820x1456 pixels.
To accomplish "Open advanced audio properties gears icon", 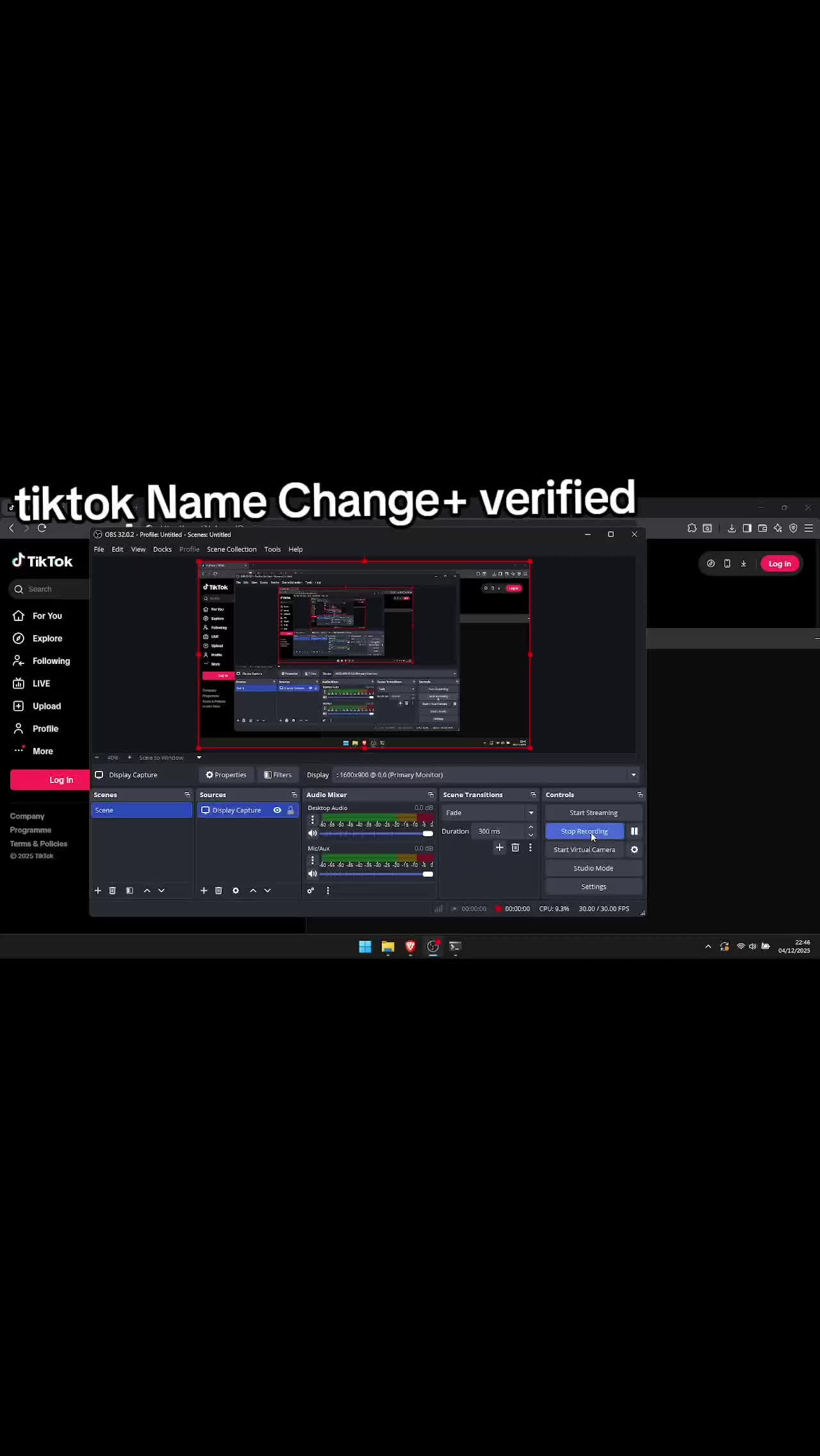I will point(311,890).
